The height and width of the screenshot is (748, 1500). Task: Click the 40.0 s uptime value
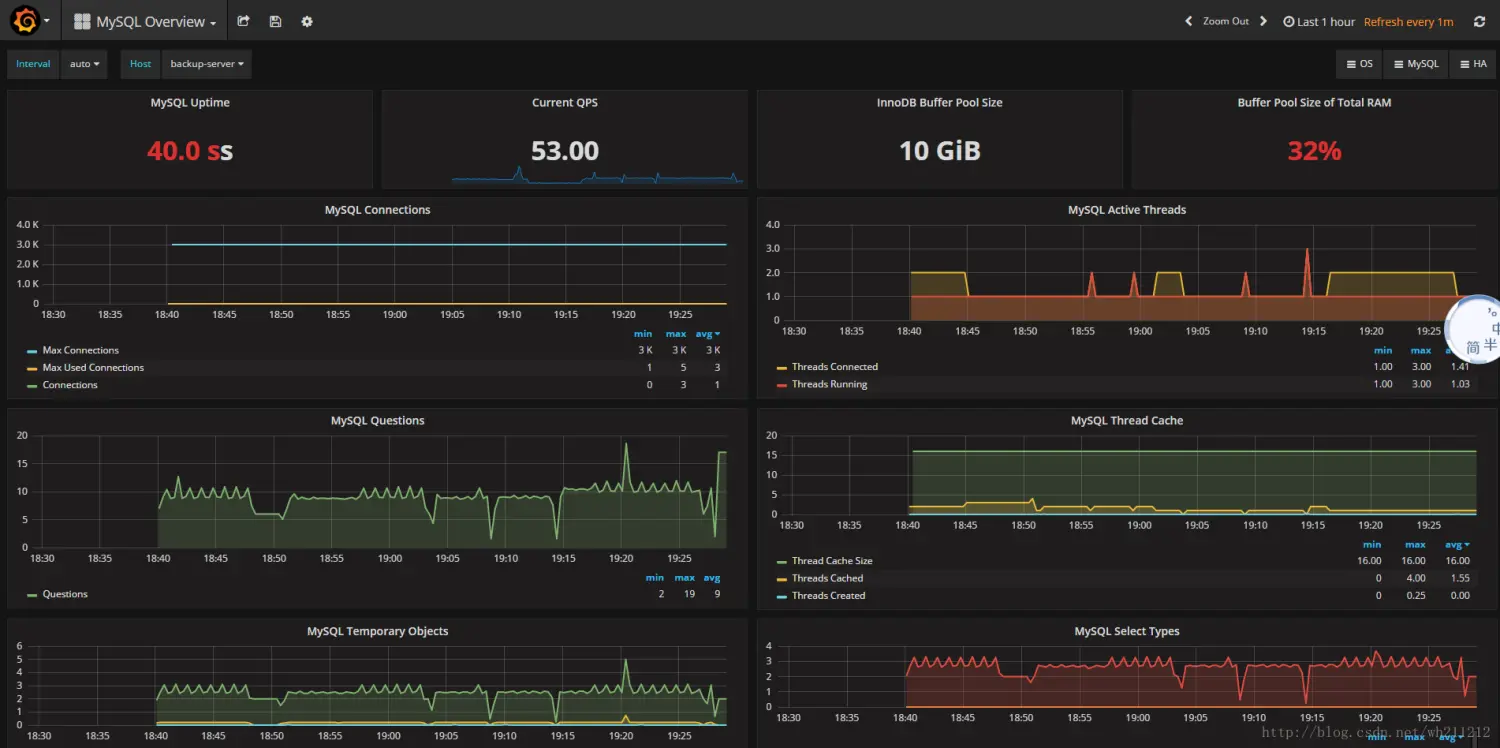click(x=190, y=151)
